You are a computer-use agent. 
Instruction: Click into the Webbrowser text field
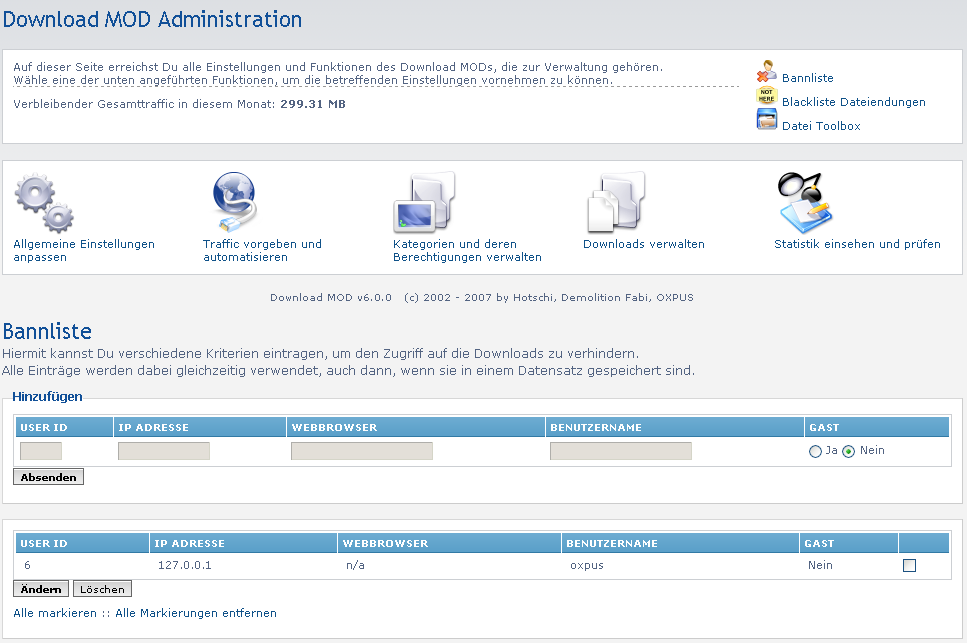362,452
